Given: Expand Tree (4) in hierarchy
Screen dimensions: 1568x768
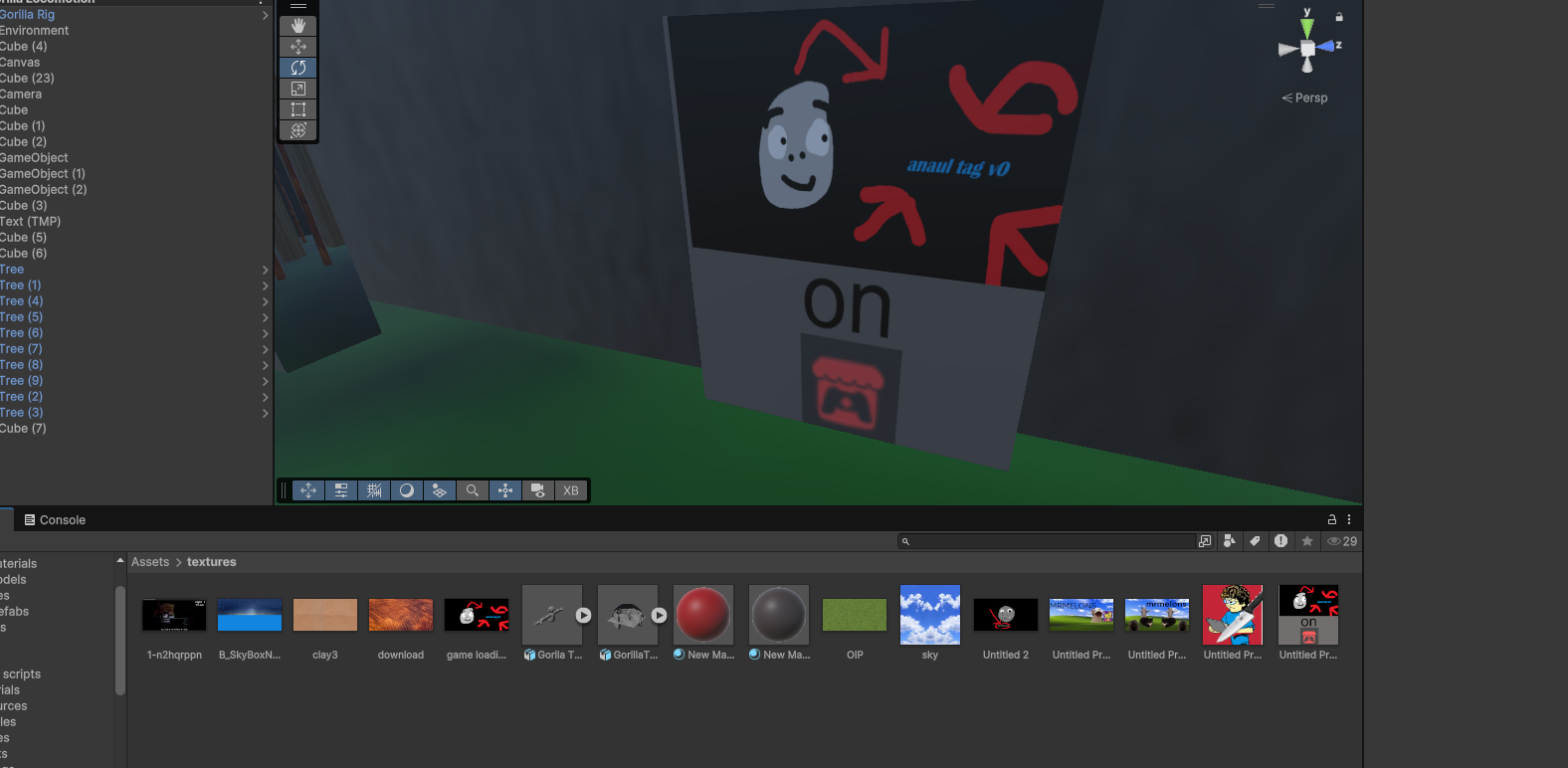Looking at the screenshot, I should (x=265, y=301).
